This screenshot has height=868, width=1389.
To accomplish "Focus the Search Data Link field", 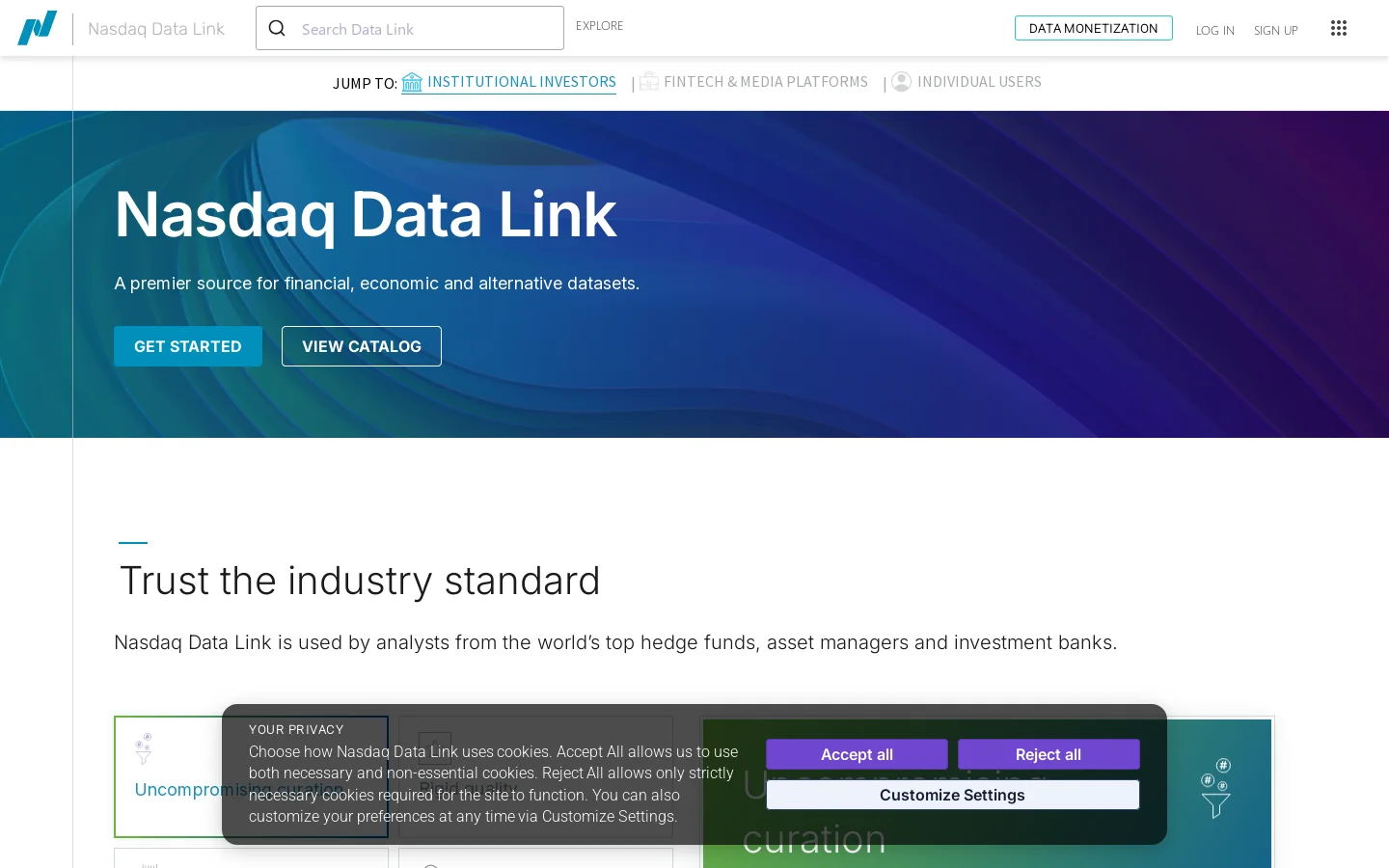I will (410, 28).
